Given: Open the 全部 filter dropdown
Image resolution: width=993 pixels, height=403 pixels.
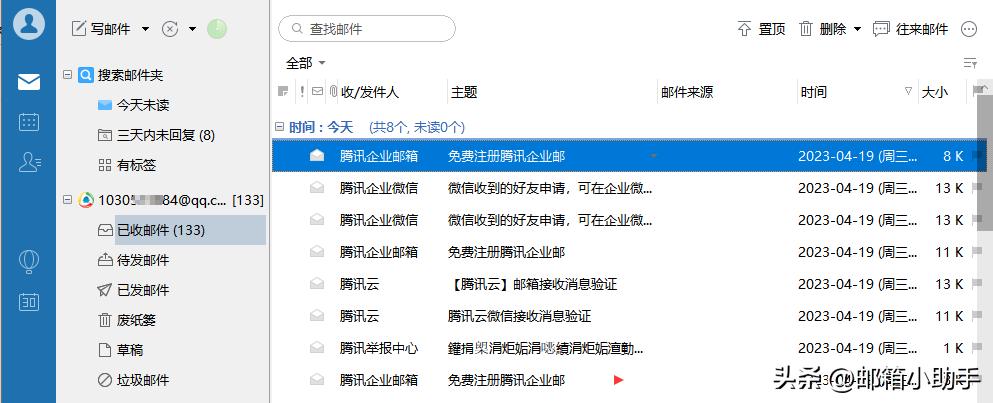Looking at the screenshot, I should [305, 63].
